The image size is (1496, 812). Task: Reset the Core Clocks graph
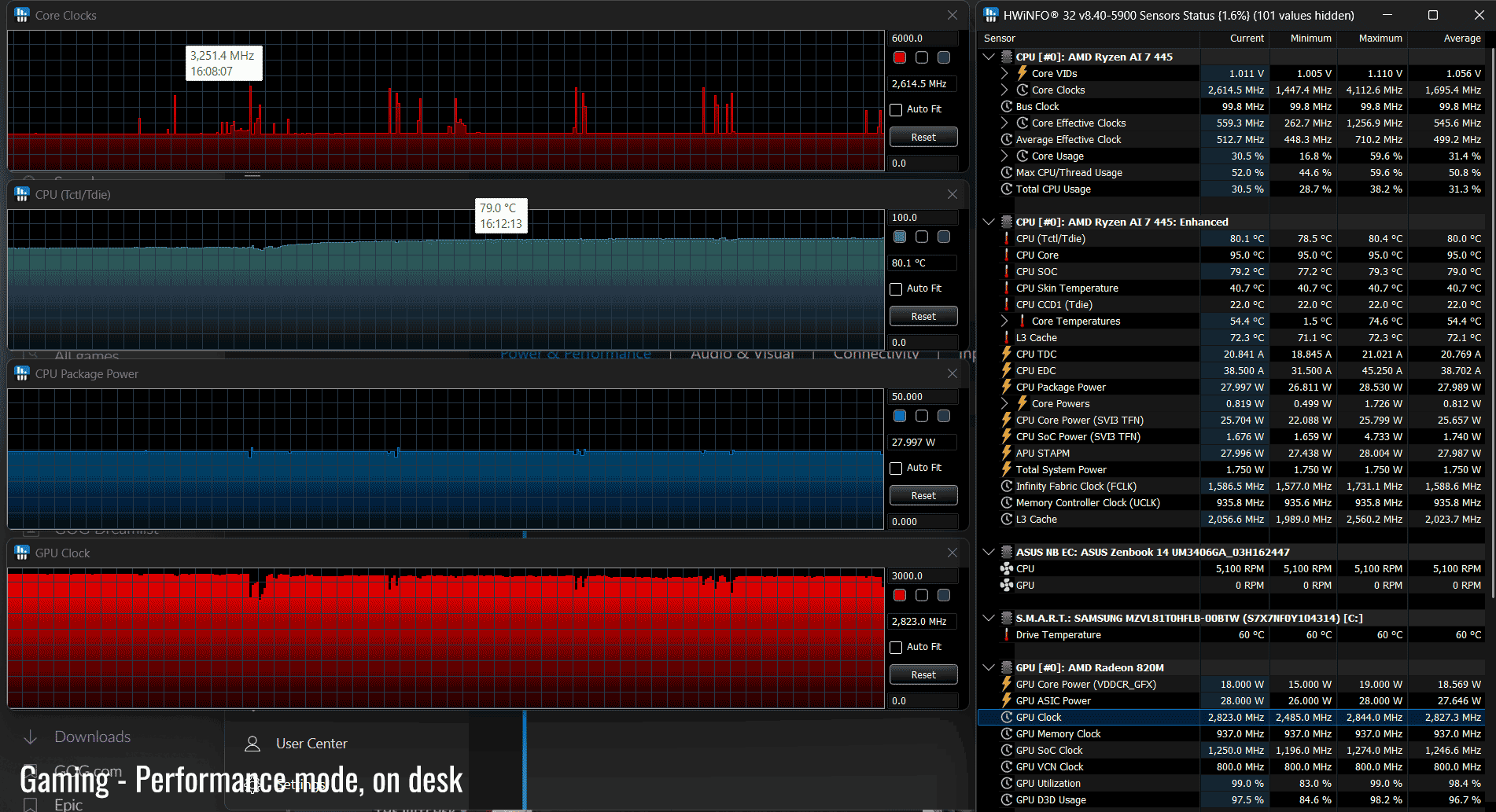923,137
